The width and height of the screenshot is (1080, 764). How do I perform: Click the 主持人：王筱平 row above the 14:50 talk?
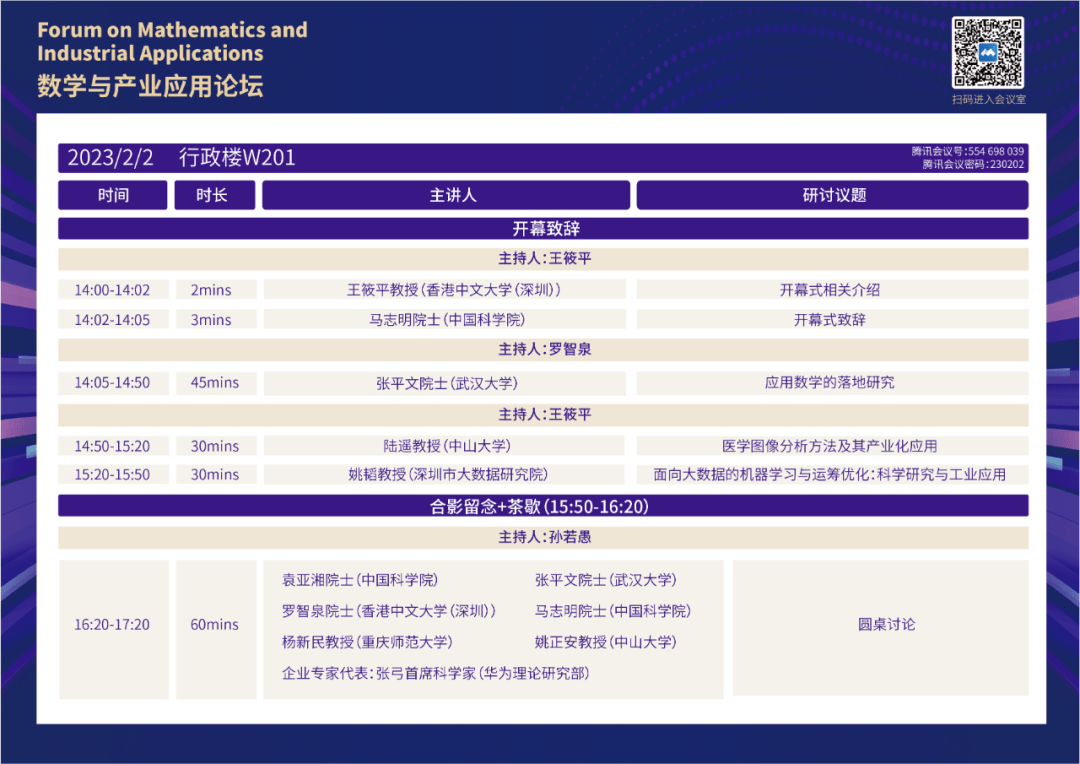coord(543,415)
